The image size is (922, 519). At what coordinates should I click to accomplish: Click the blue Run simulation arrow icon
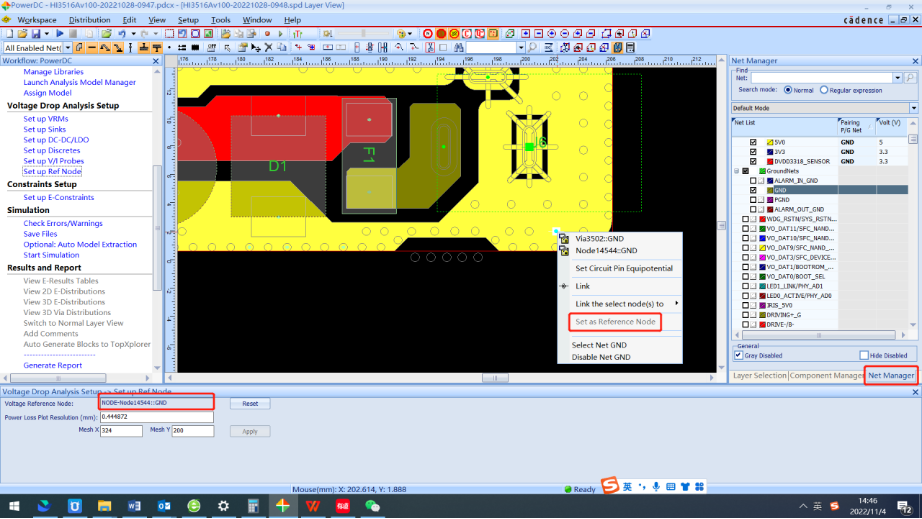point(60,34)
